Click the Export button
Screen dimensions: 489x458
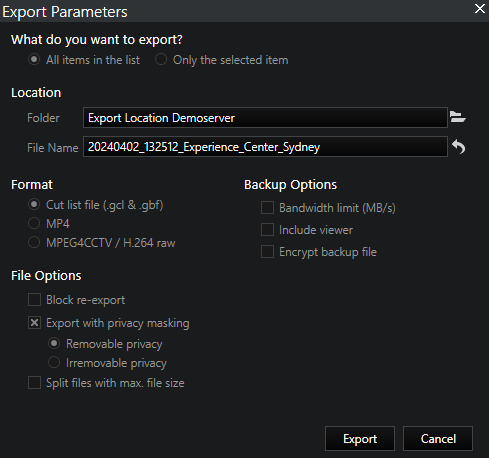point(360,439)
